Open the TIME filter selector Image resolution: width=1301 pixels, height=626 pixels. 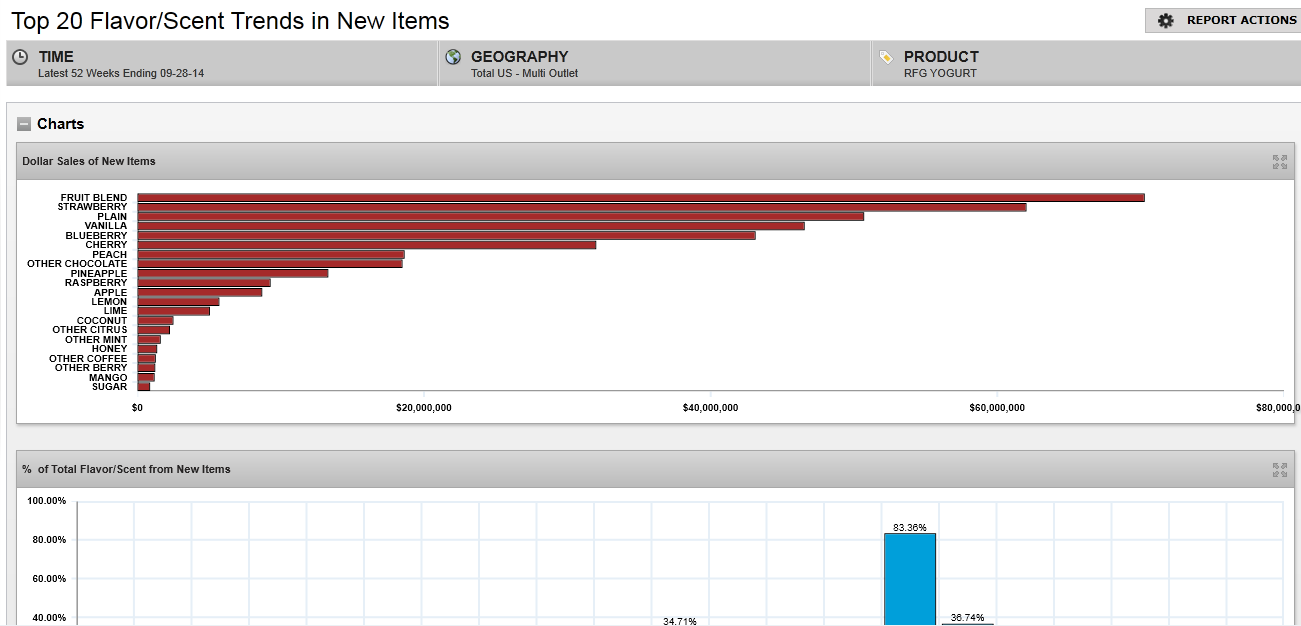[x=221, y=64]
